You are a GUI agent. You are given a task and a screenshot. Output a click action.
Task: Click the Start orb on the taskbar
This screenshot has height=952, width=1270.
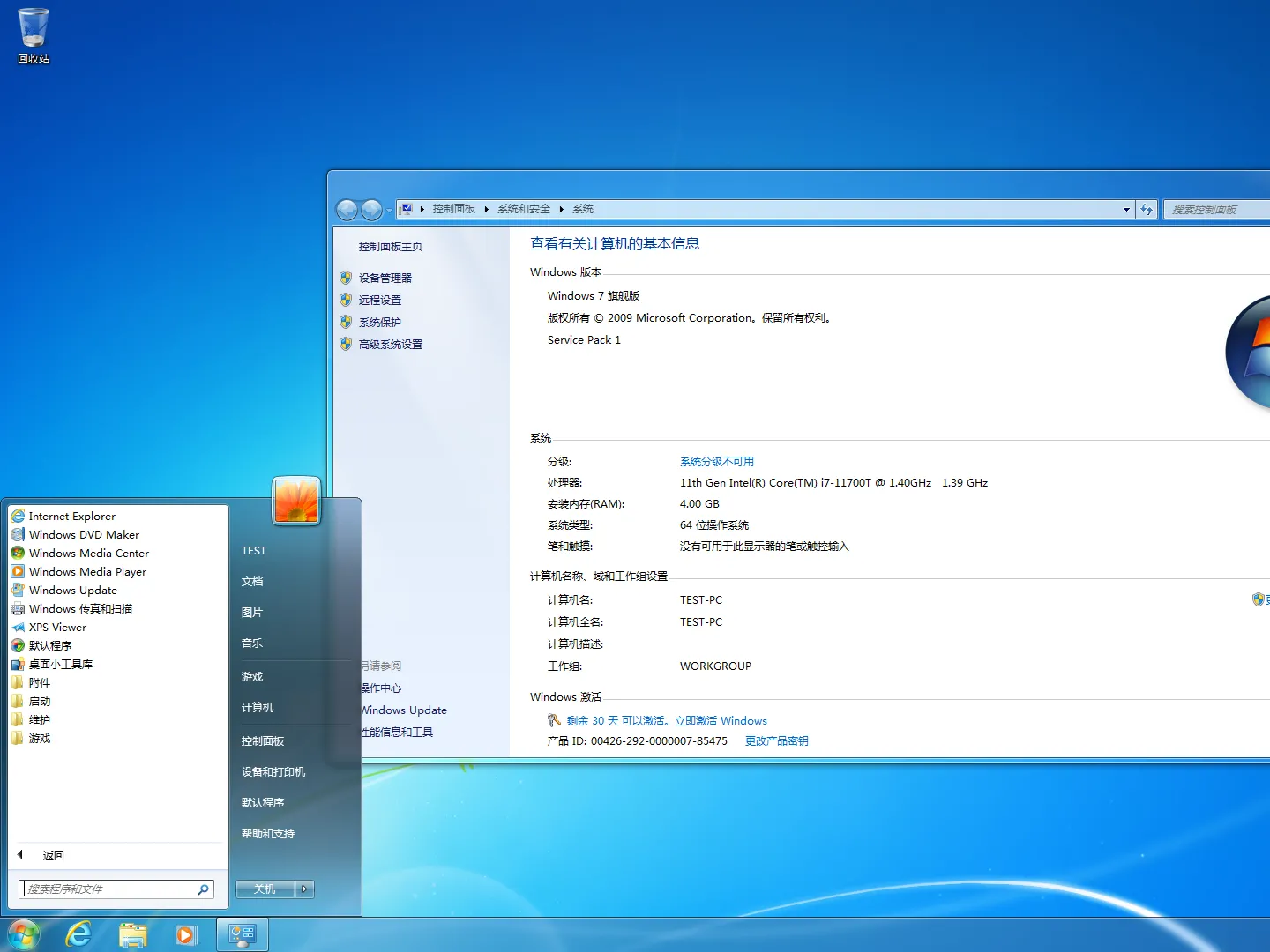(x=22, y=933)
